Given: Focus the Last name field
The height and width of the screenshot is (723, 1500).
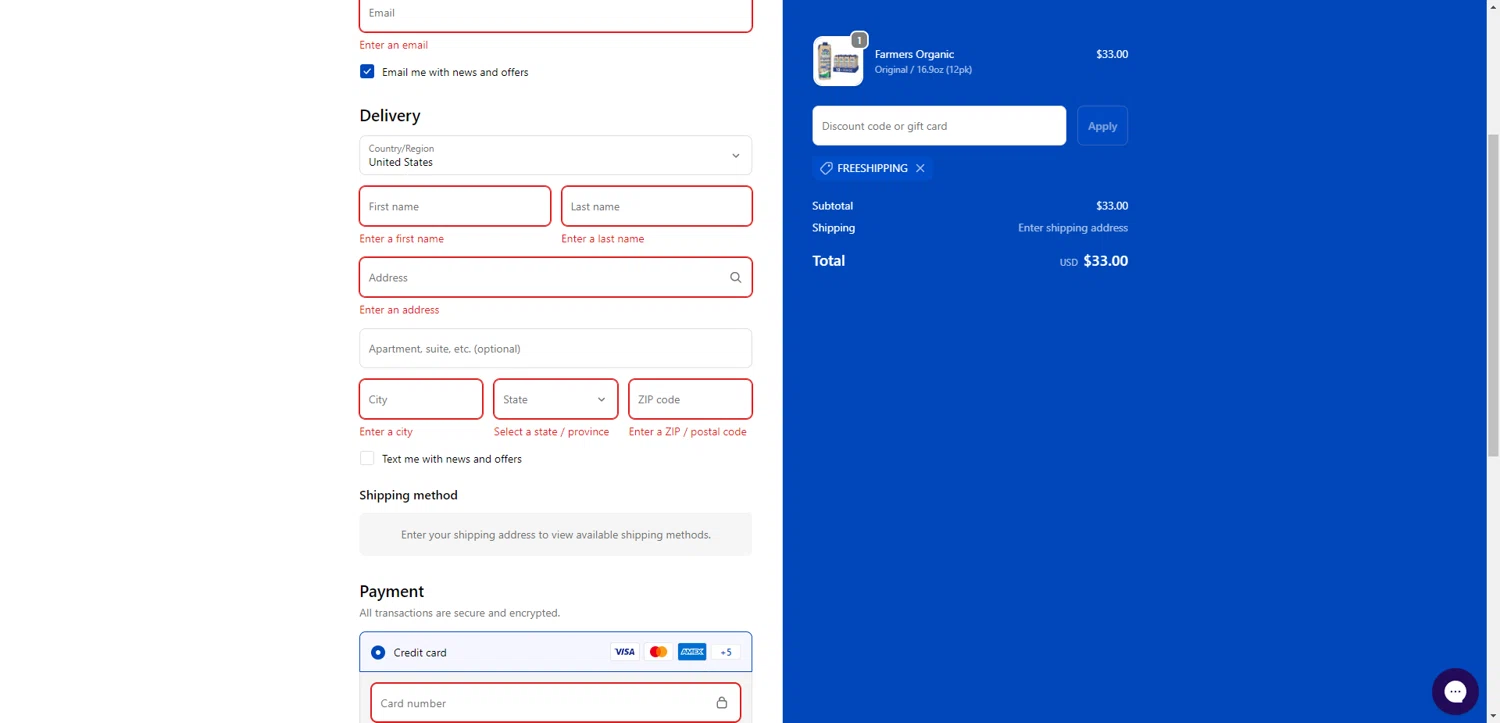Looking at the screenshot, I should tap(657, 206).
